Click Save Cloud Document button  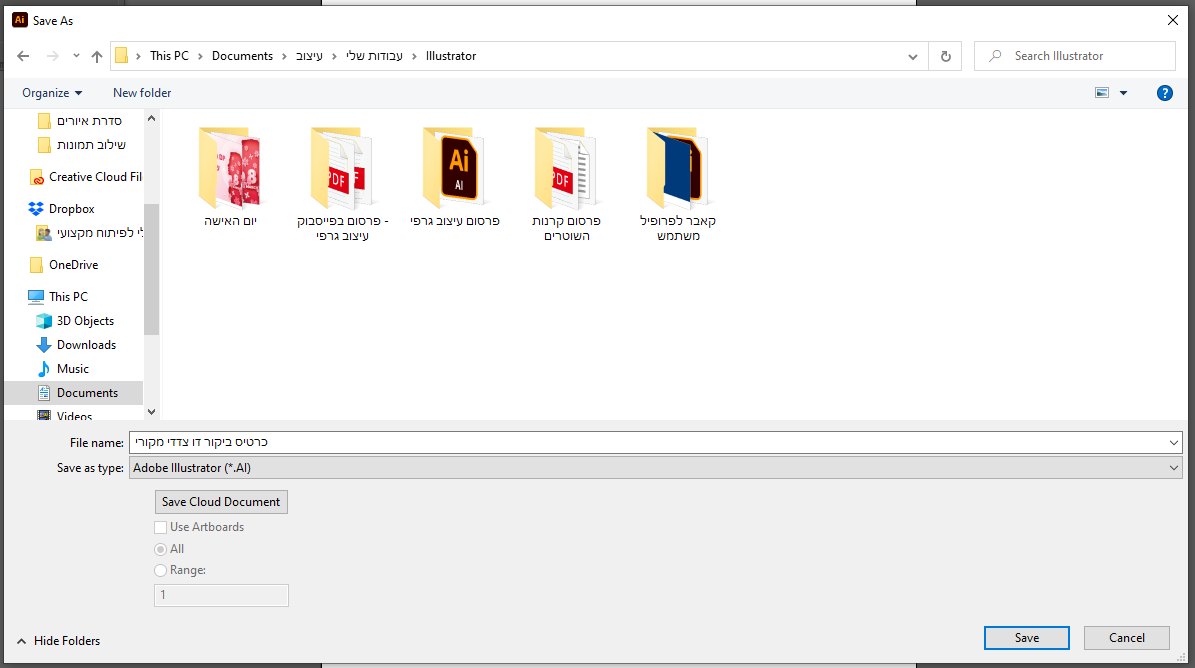[x=221, y=502]
